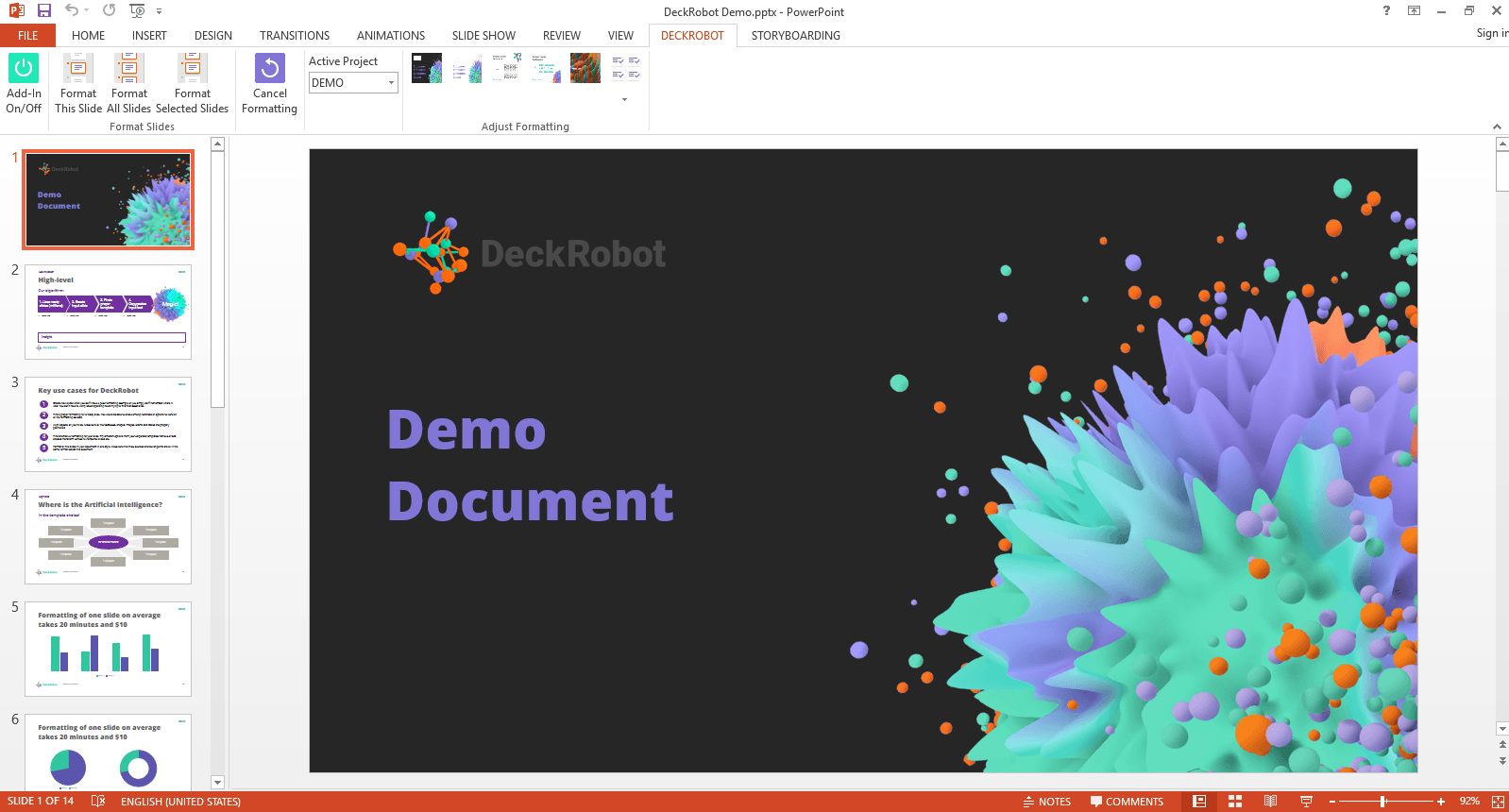This screenshot has height=812, width=1509.
Task: Toggle the NOTES pane in status bar
Action: coord(1047,802)
